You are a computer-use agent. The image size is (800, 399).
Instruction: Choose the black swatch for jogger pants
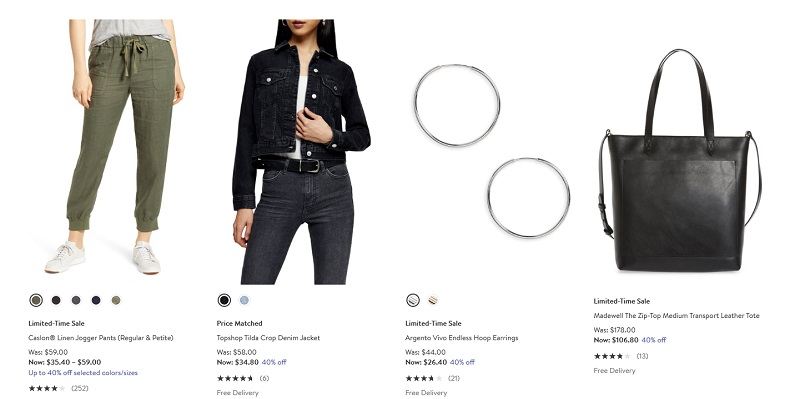click(56, 300)
